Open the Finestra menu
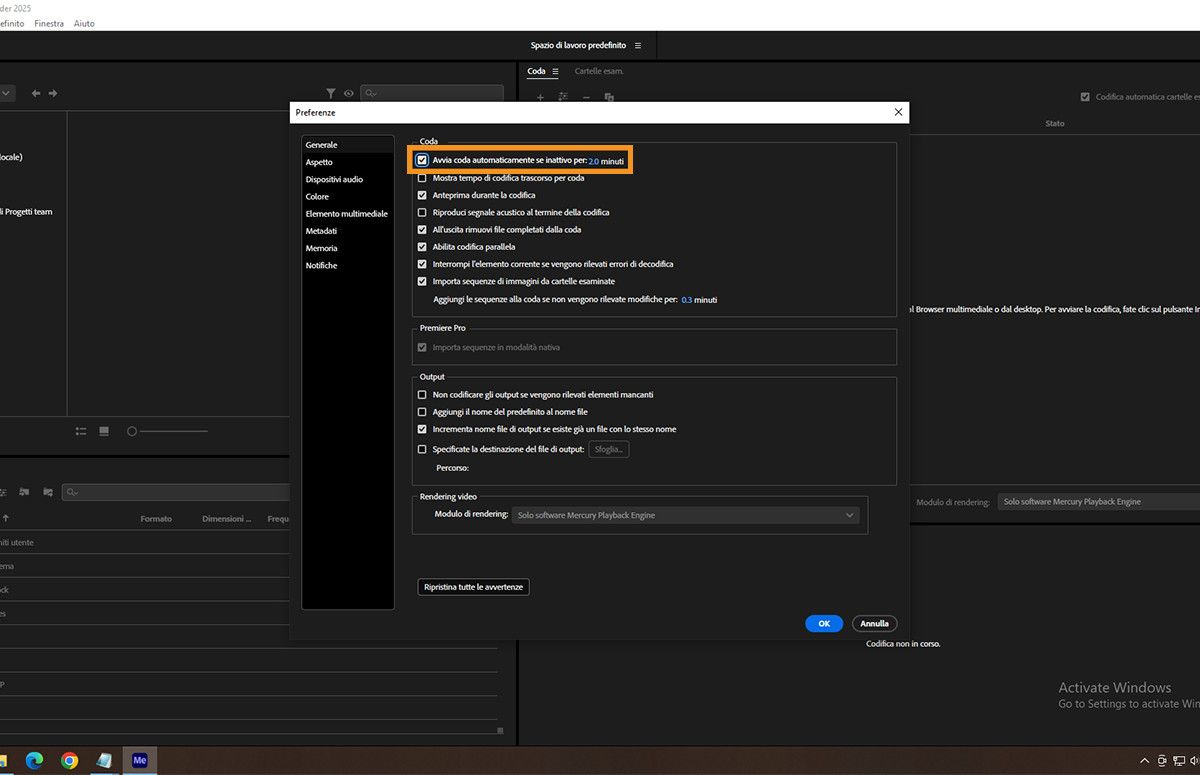Screen dimensions: 1200x775 49,23
